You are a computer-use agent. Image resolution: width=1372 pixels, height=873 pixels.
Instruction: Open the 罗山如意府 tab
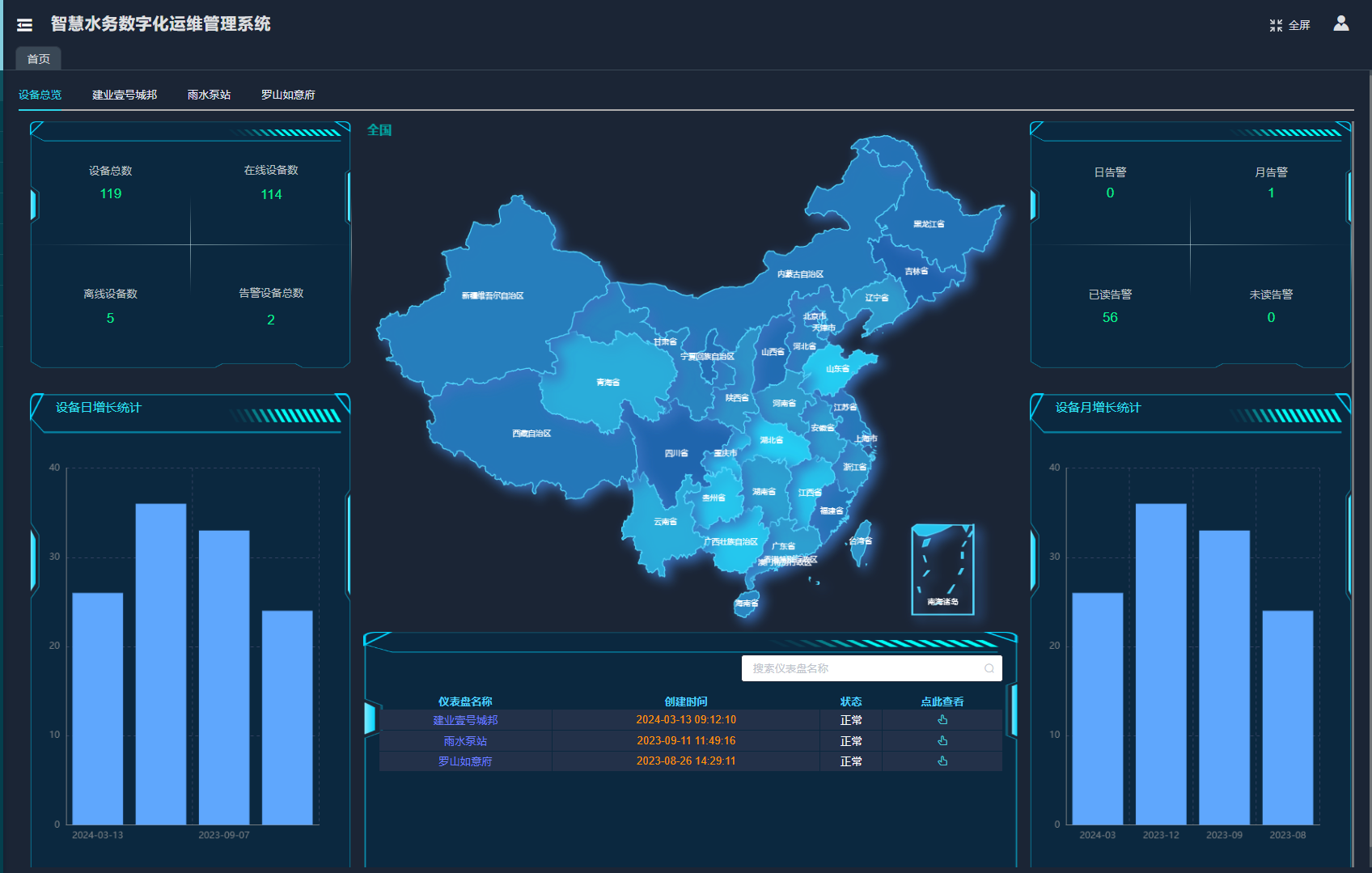coord(288,95)
